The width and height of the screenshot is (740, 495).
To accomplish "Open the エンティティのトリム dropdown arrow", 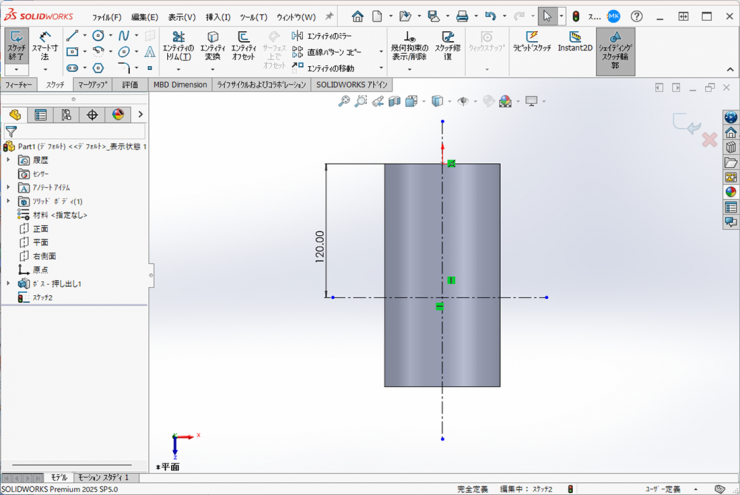I will coord(179,67).
